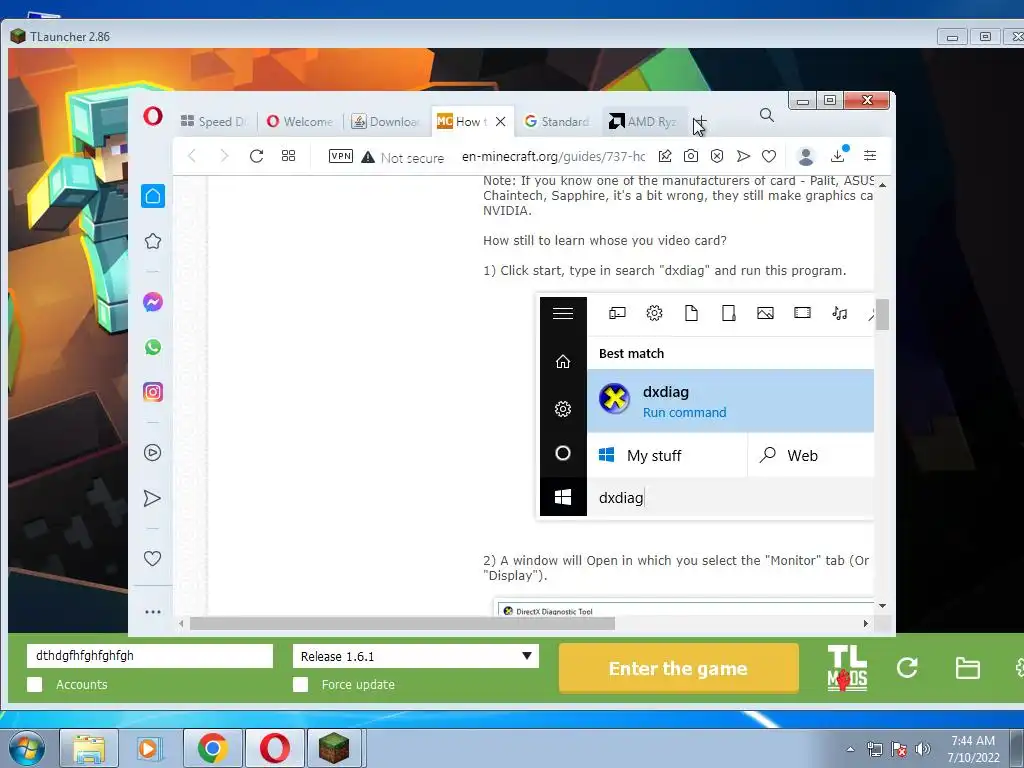Reload the page in Opera
1024x768 pixels.
[x=256, y=155]
